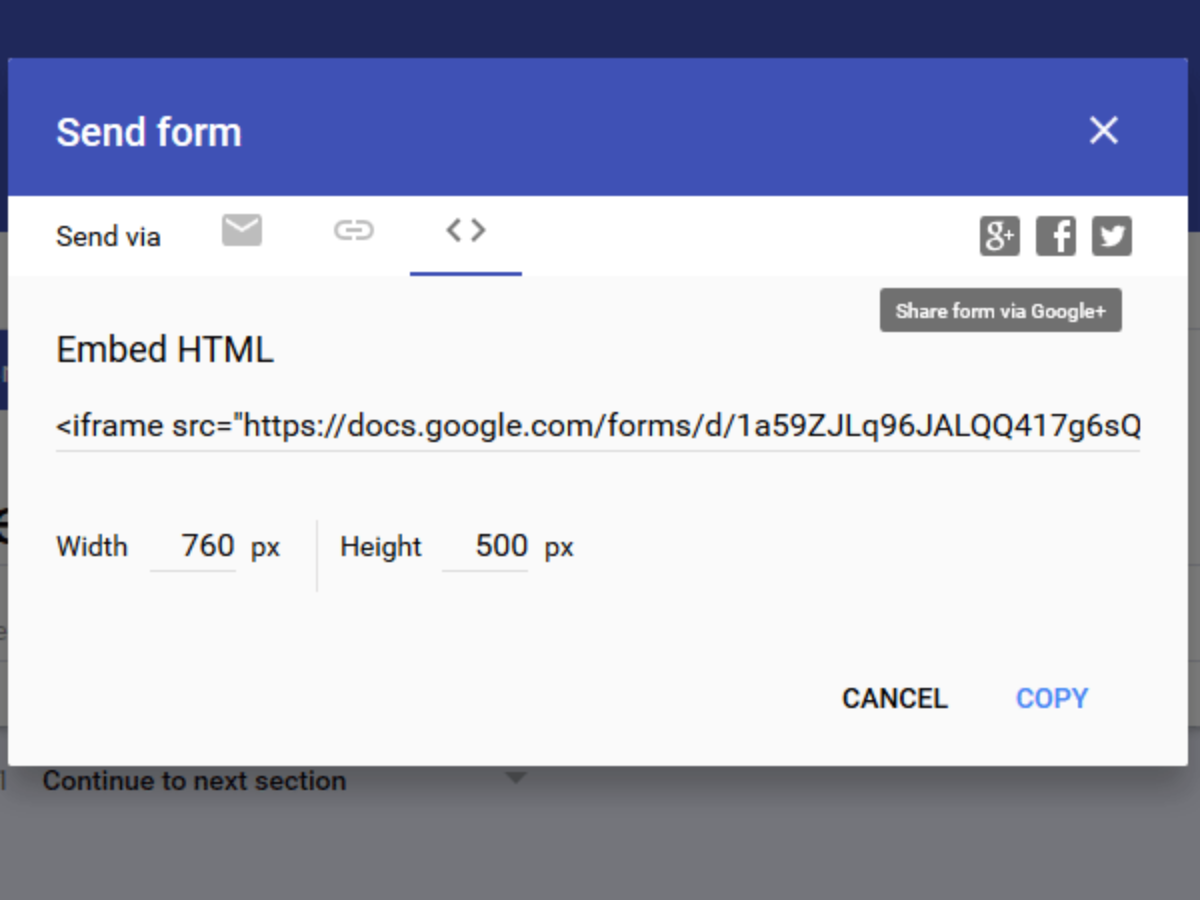Select the email envelope send option
The height and width of the screenshot is (900, 1200).
(242, 231)
